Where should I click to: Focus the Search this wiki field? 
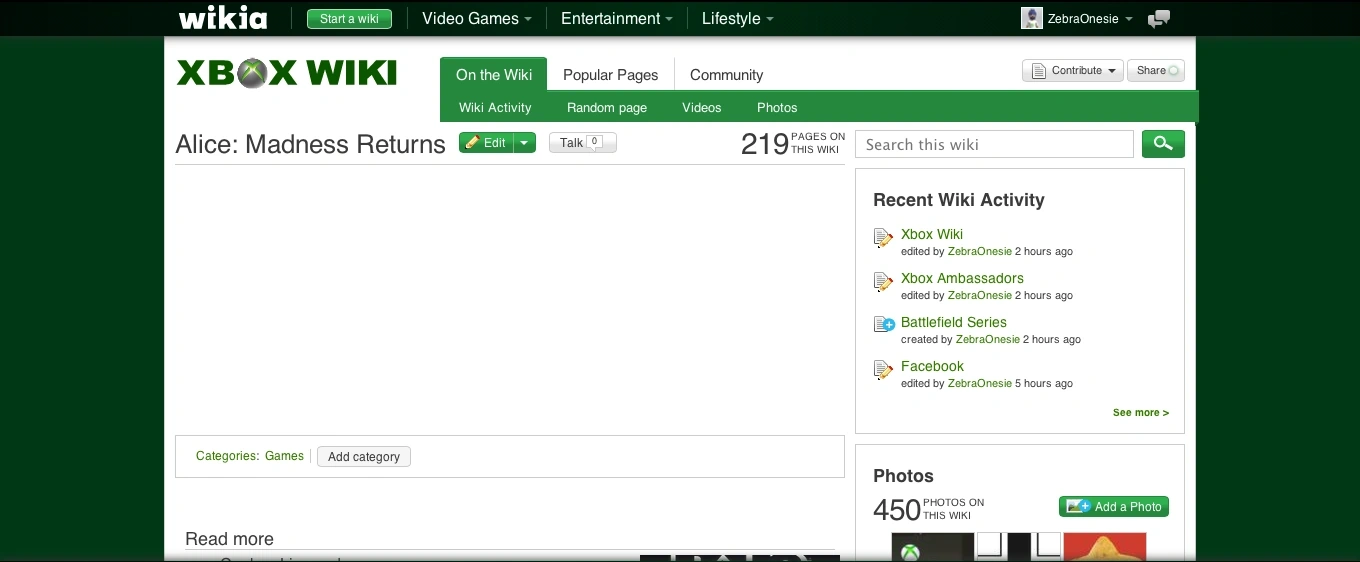click(994, 144)
